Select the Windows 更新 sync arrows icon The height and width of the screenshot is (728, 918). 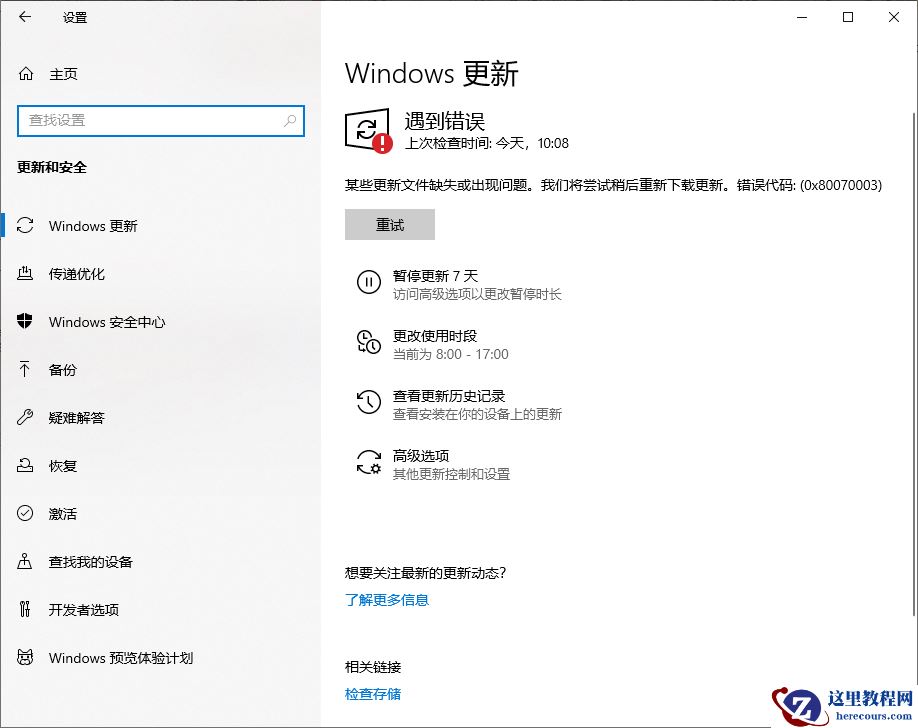(26, 226)
